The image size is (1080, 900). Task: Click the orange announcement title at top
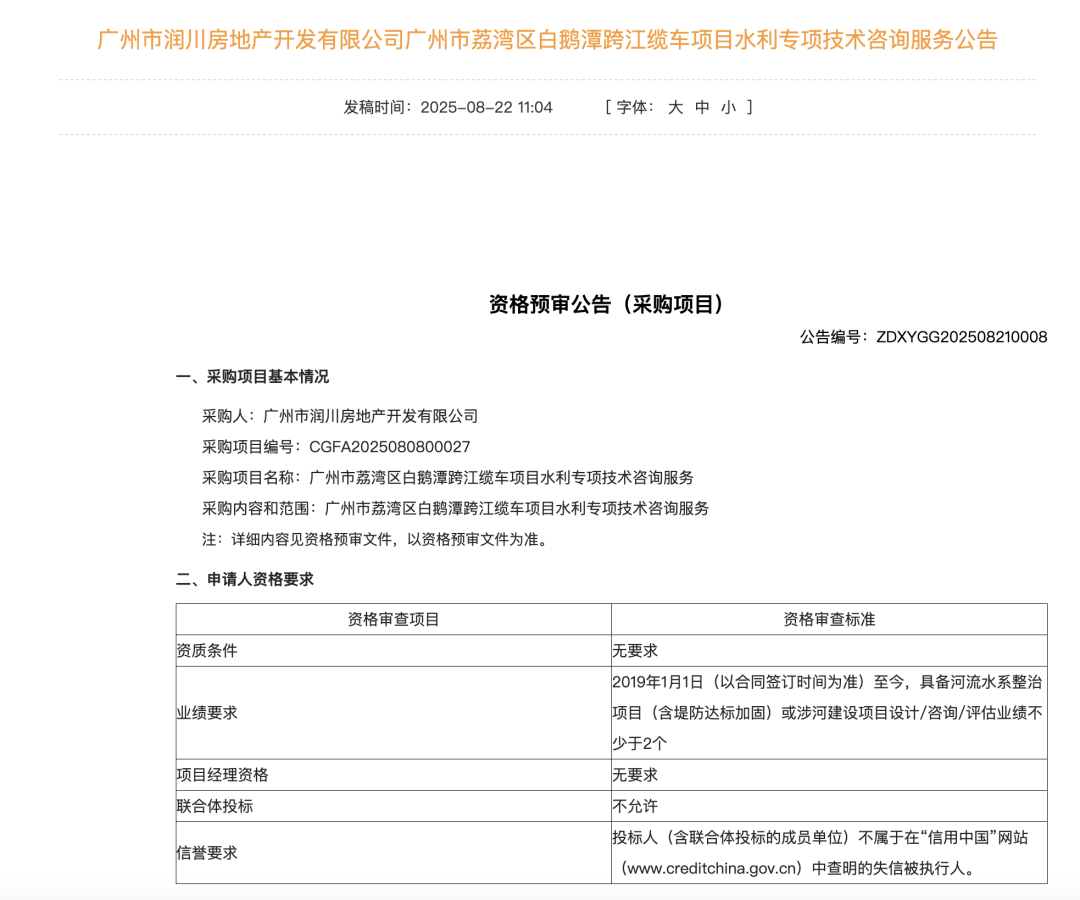547,40
